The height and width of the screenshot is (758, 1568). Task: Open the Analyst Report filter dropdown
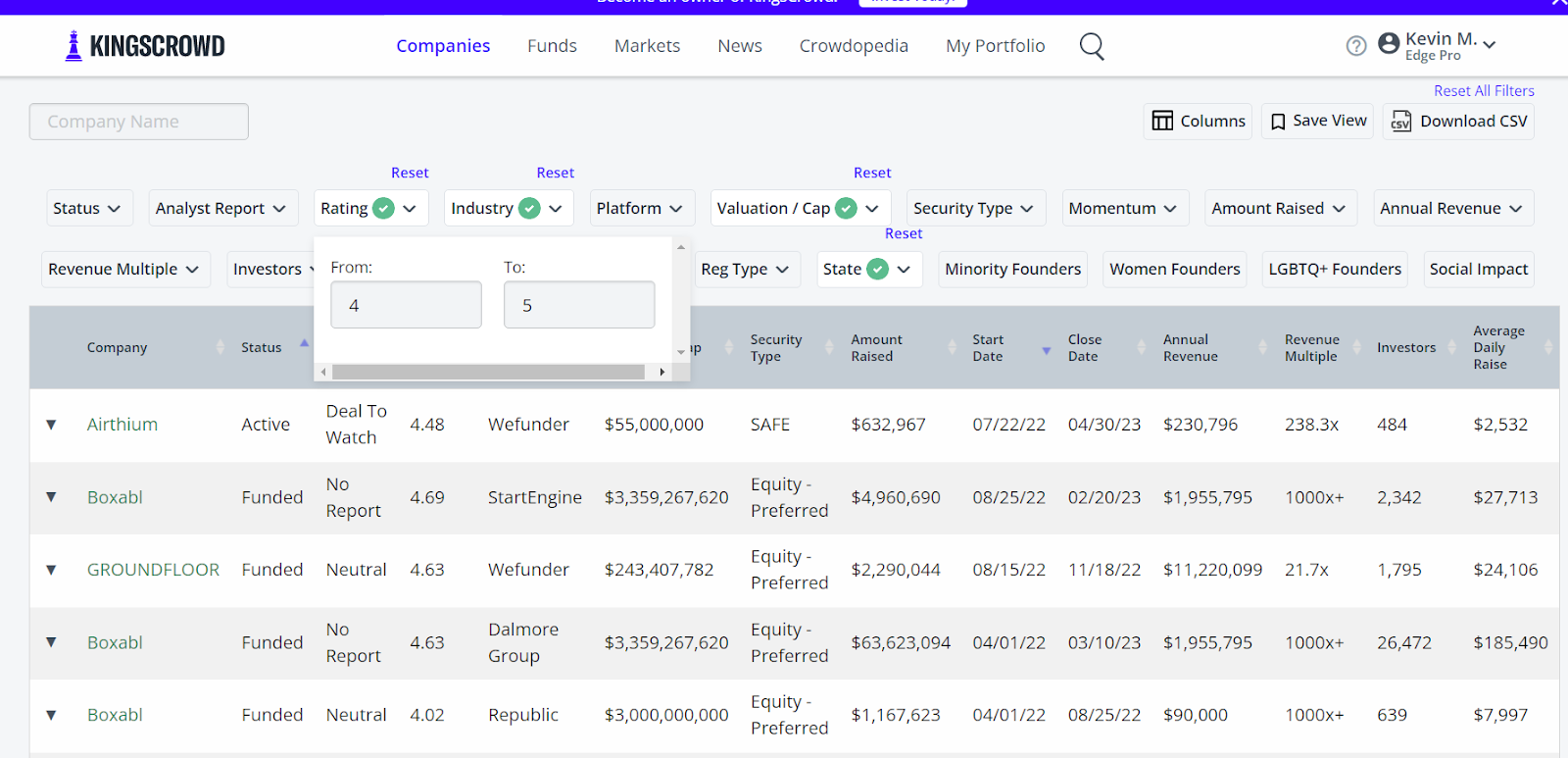pos(223,208)
